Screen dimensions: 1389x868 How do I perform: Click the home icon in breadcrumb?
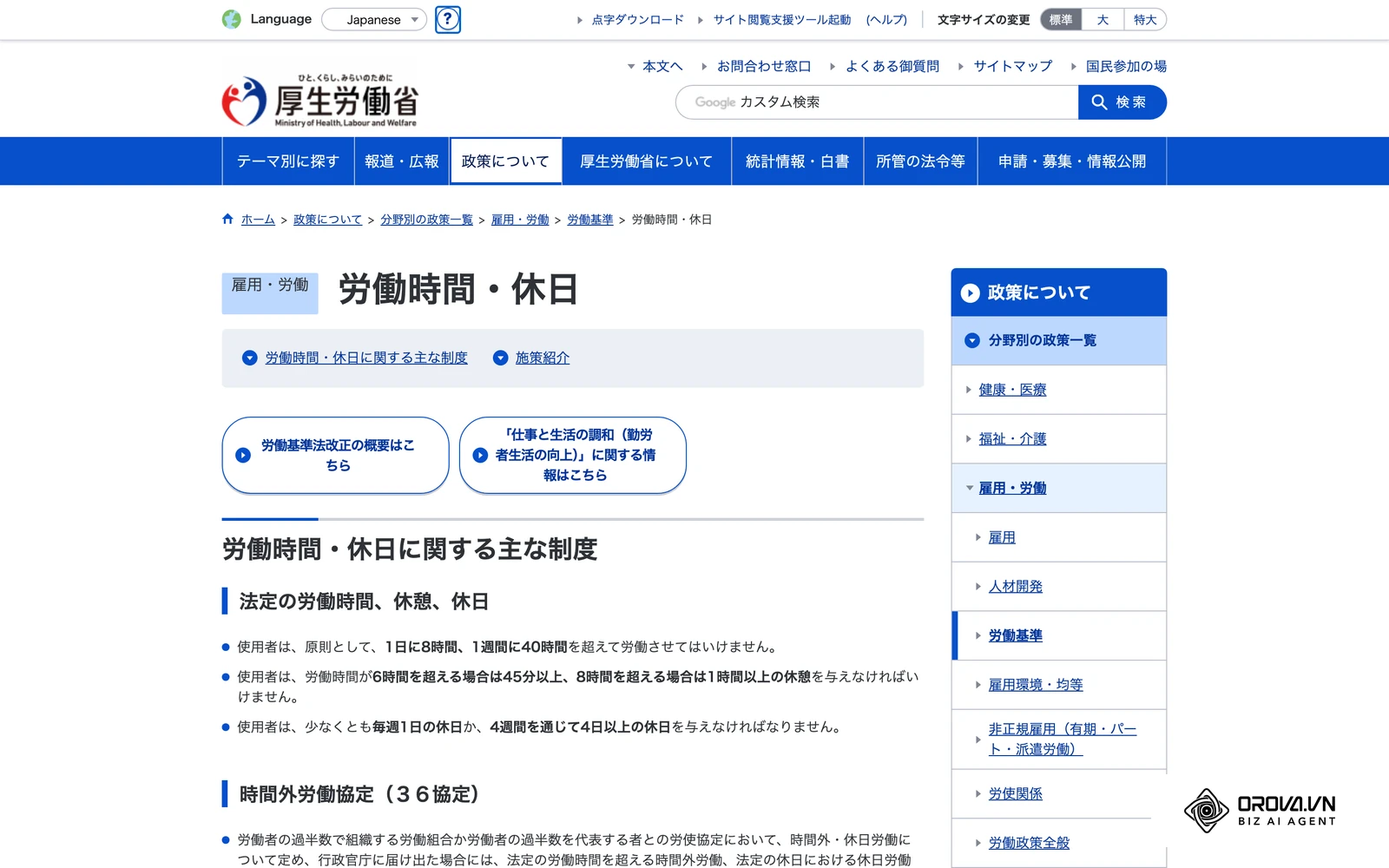click(227, 220)
